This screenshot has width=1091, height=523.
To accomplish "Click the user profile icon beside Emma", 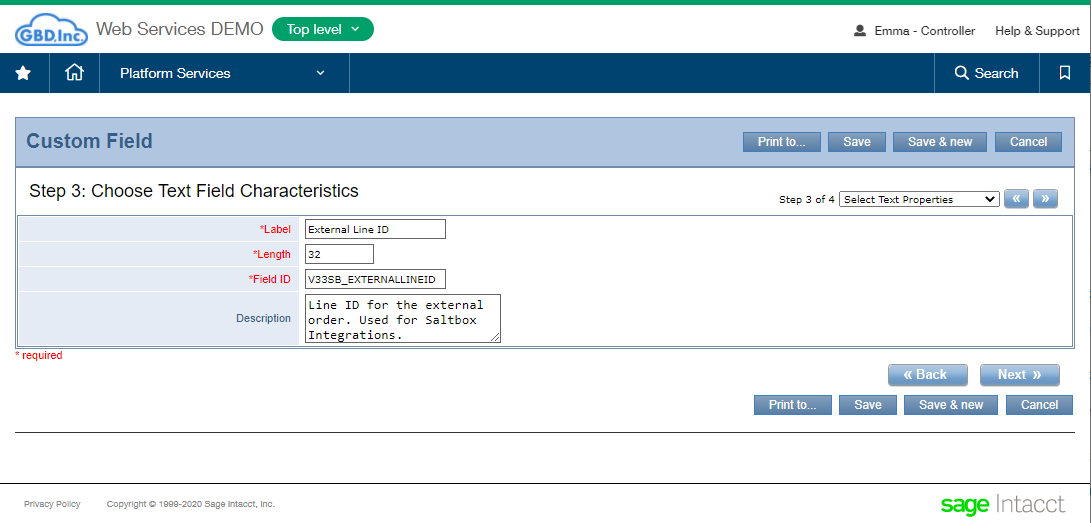I will (x=860, y=31).
